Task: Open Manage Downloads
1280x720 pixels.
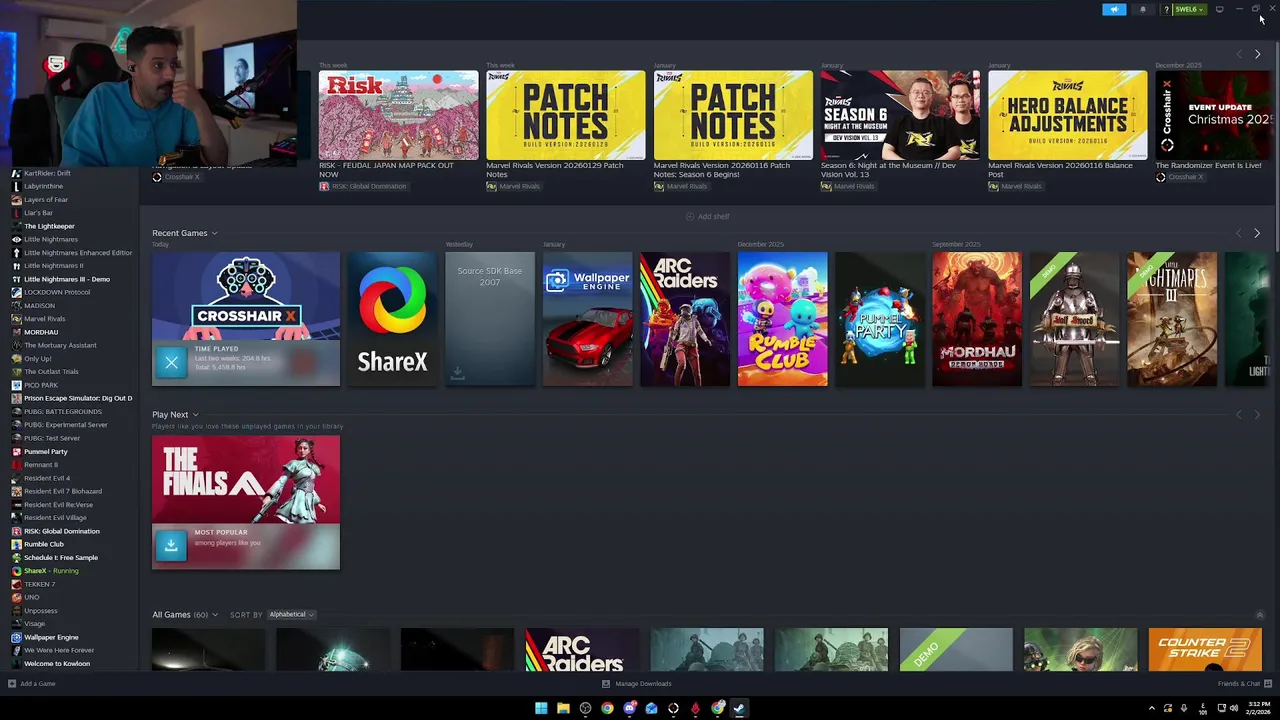Action: (x=637, y=684)
